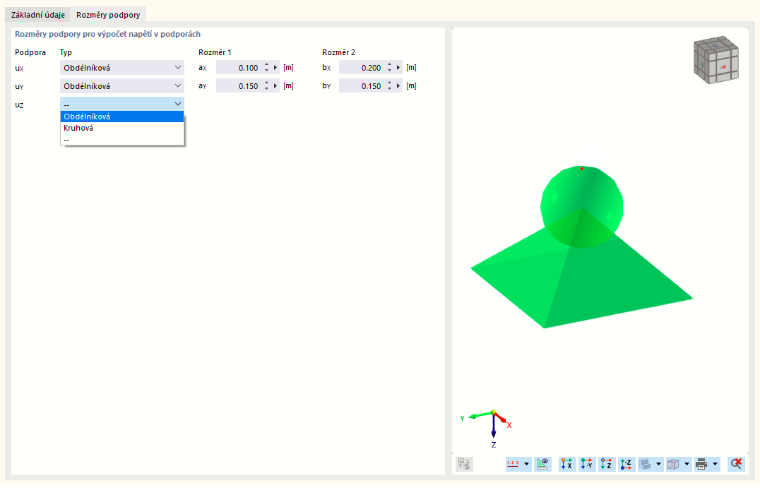
Task: Open the solid render dropdown arrow
Action: click(x=686, y=464)
